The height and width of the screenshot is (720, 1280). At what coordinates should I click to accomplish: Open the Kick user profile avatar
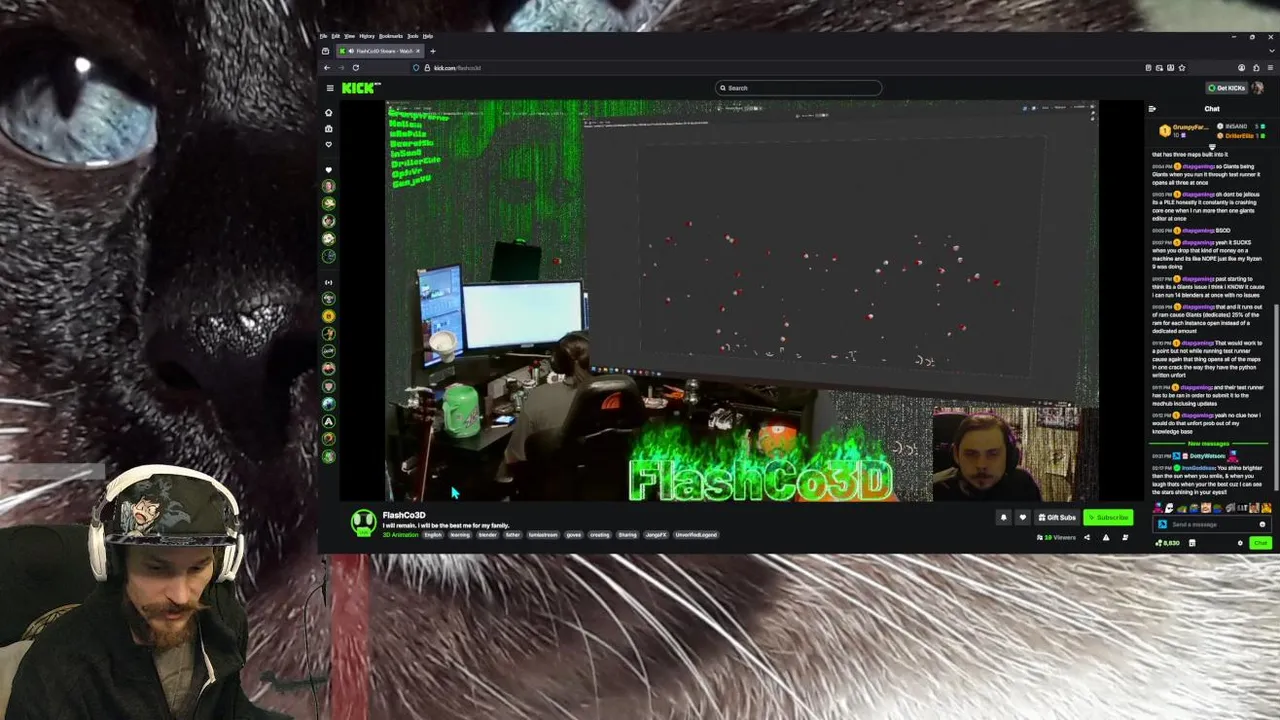1257,88
